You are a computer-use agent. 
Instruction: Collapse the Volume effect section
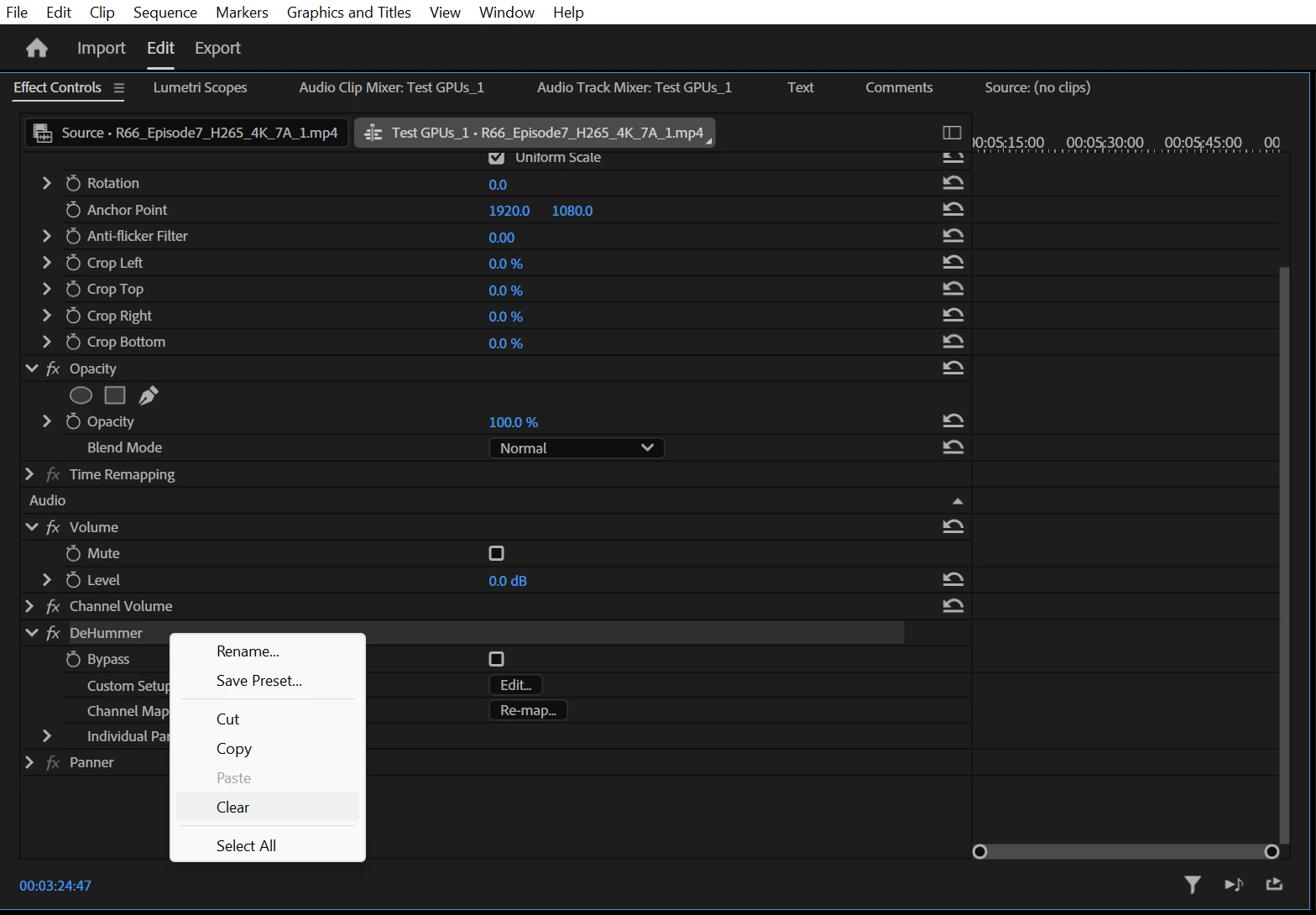click(x=32, y=527)
